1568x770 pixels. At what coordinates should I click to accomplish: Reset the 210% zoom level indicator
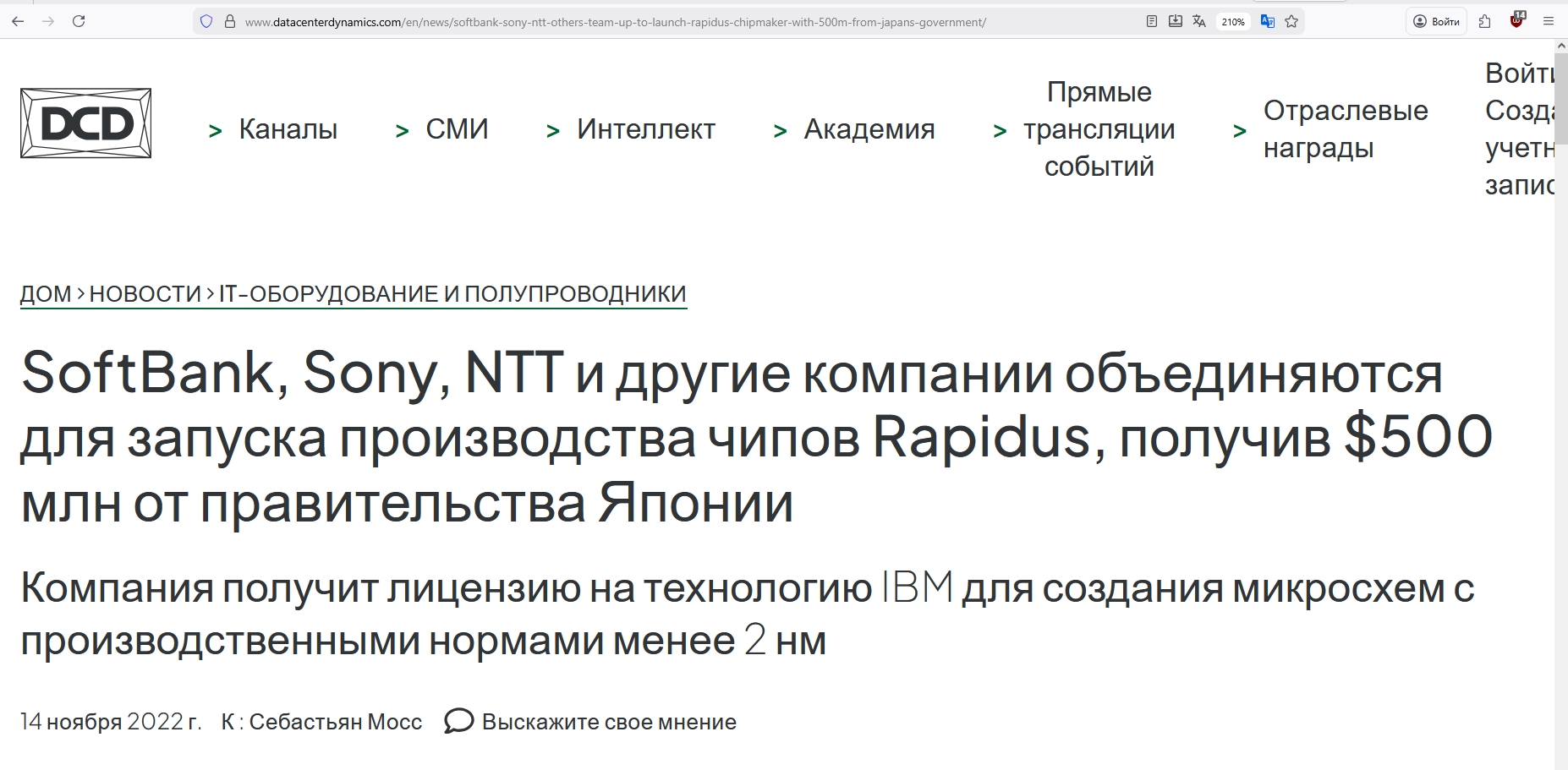[x=1233, y=22]
